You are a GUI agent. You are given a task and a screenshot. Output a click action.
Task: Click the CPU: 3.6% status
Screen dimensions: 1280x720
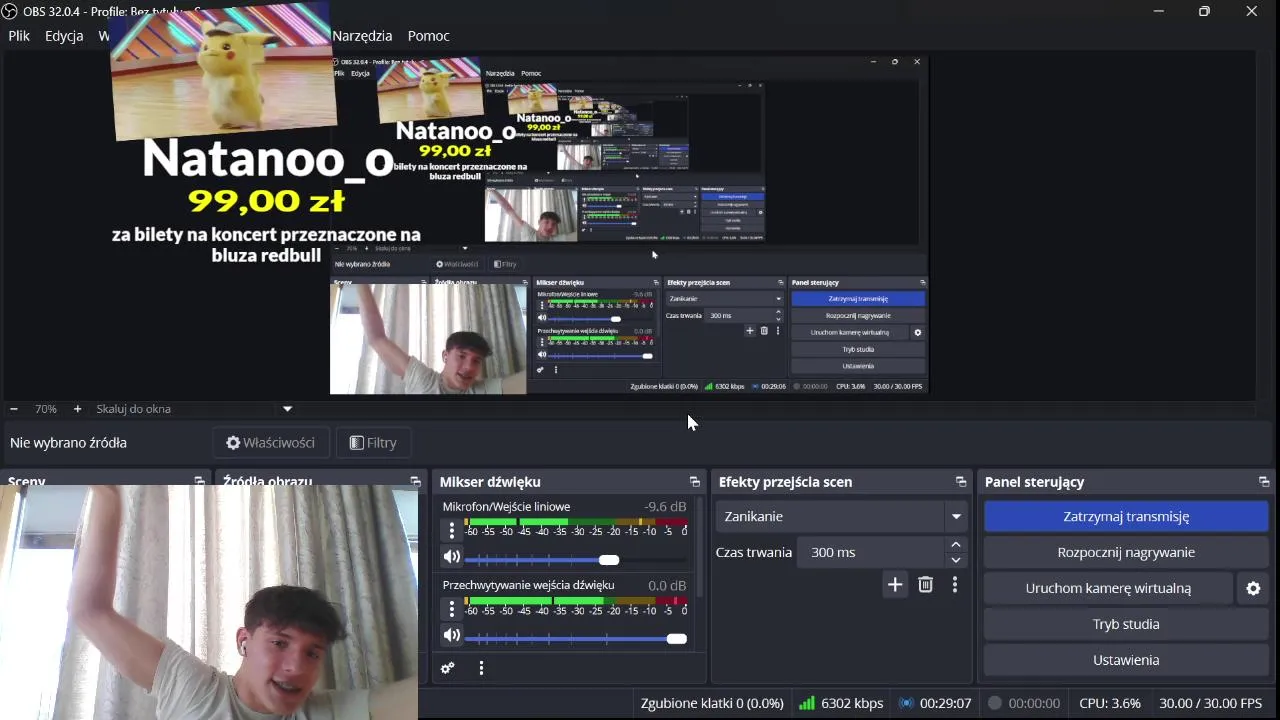pyautogui.click(x=1110, y=703)
